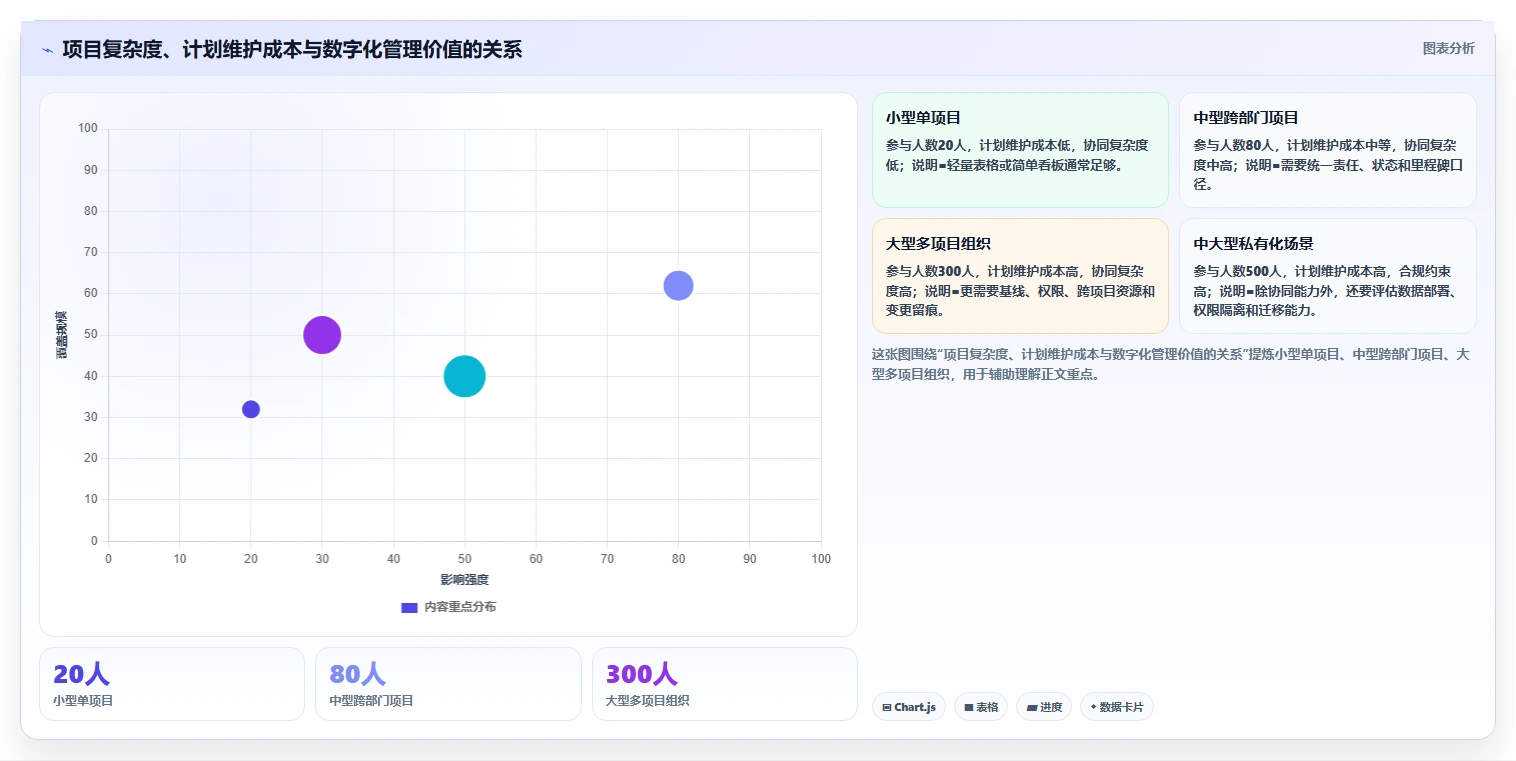Open the 中大型私有化场景 info card
The width and height of the screenshot is (1516, 761).
[x=1328, y=276]
